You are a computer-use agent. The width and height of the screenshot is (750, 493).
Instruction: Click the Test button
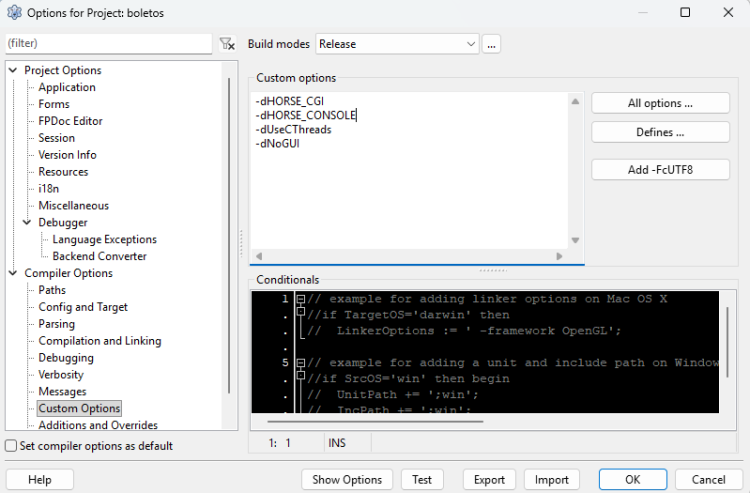pos(422,480)
